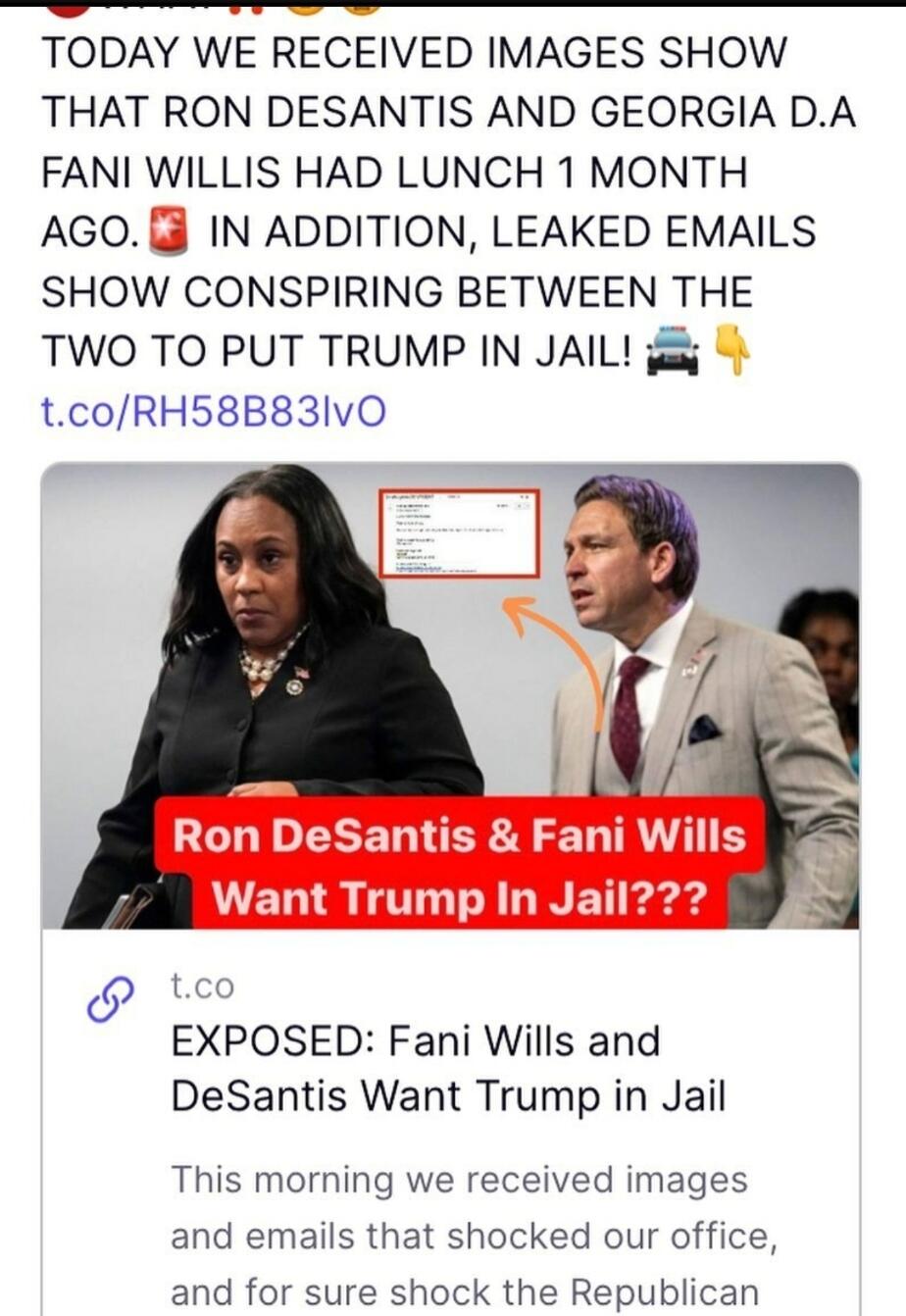Click the post line 'TODAY WE RECEIVED IMAGES SHOW'
Viewport: 906px width, 1316px height.
point(414,52)
